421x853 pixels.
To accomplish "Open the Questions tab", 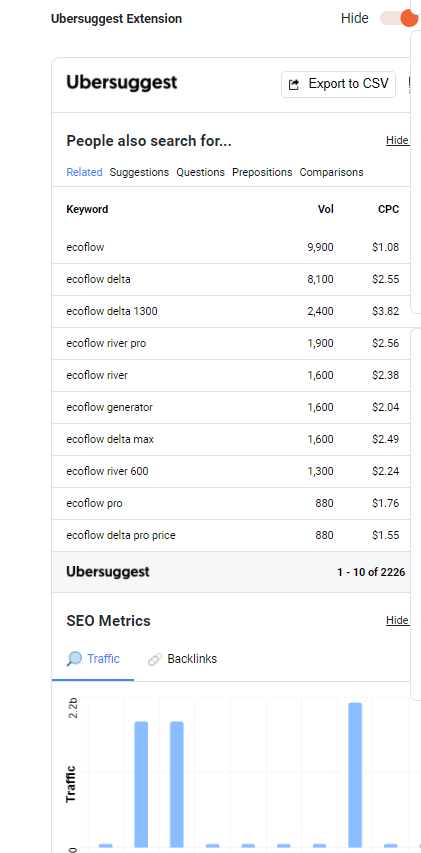I will [x=200, y=172].
